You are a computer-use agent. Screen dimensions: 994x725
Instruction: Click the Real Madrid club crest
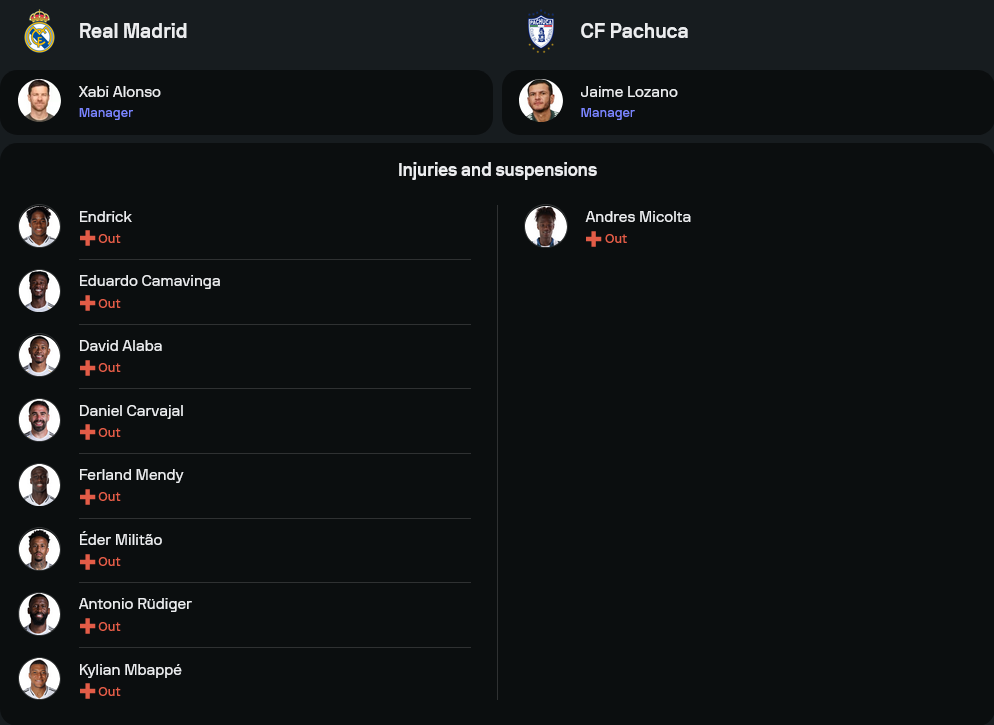click(x=39, y=31)
